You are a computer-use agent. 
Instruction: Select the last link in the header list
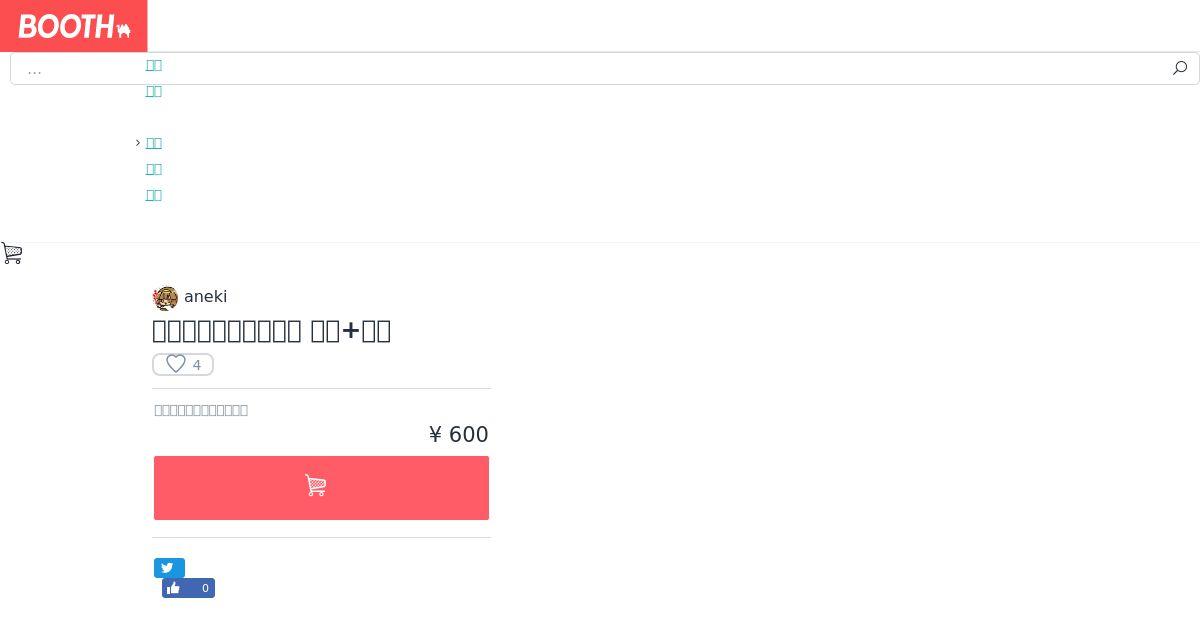coord(154,195)
